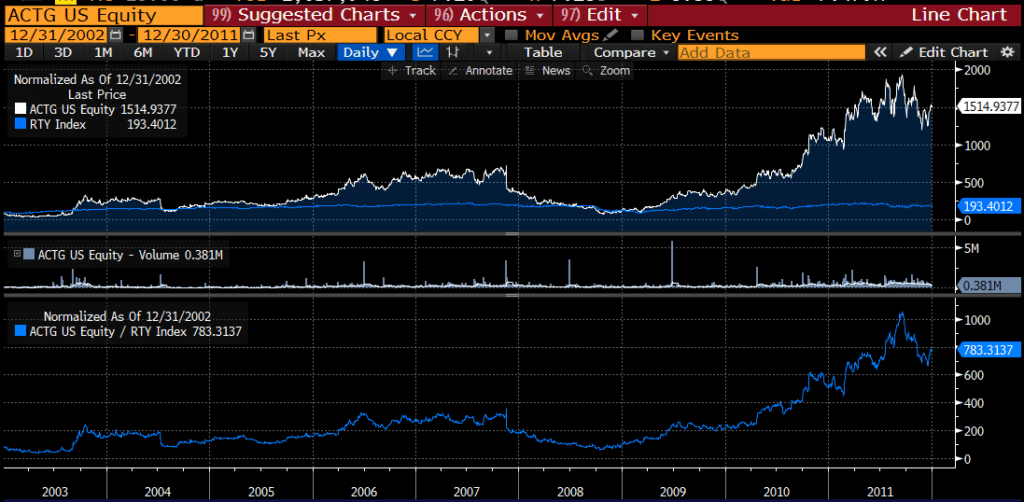Select the YTD time range tab
Image resolution: width=1024 pixels, height=502 pixels.
tap(187, 53)
